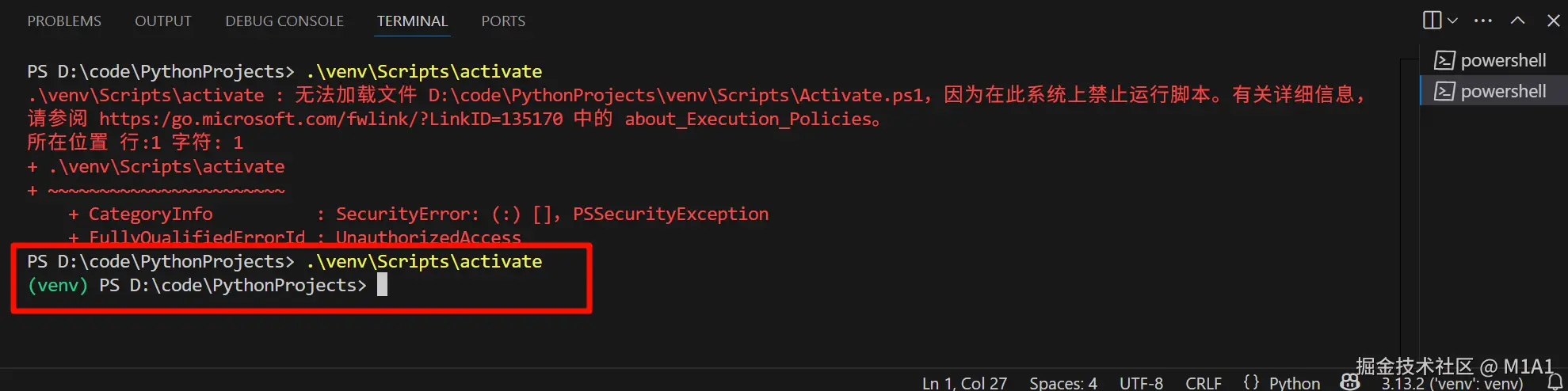Click the Split Terminal icon
This screenshot has height=391, width=1568.
click(x=1431, y=21)
